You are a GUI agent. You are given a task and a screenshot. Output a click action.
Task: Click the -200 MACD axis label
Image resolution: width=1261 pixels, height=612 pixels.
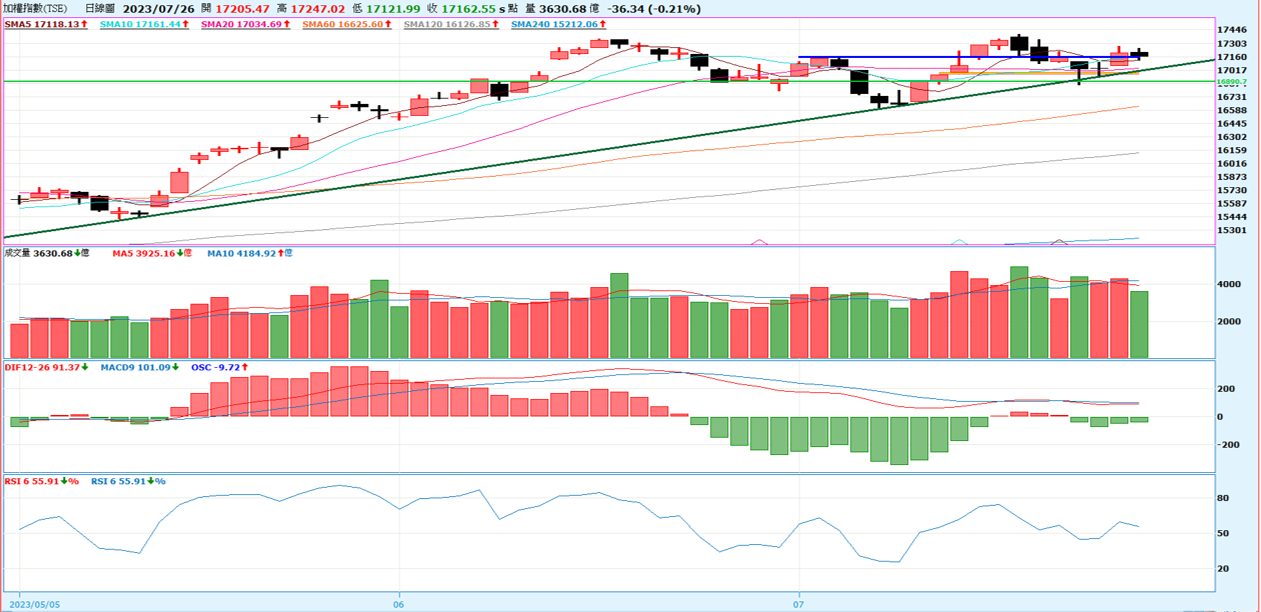click(1228, 445)
